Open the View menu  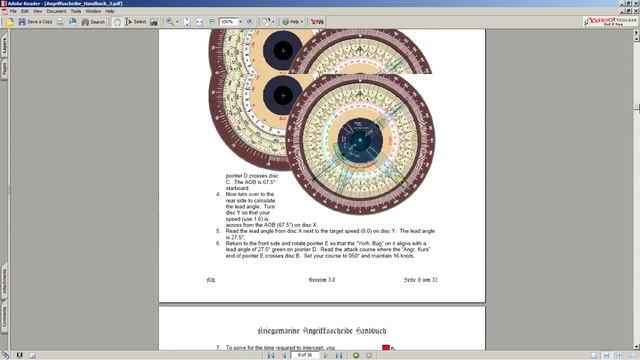click(x=38, y=11)
